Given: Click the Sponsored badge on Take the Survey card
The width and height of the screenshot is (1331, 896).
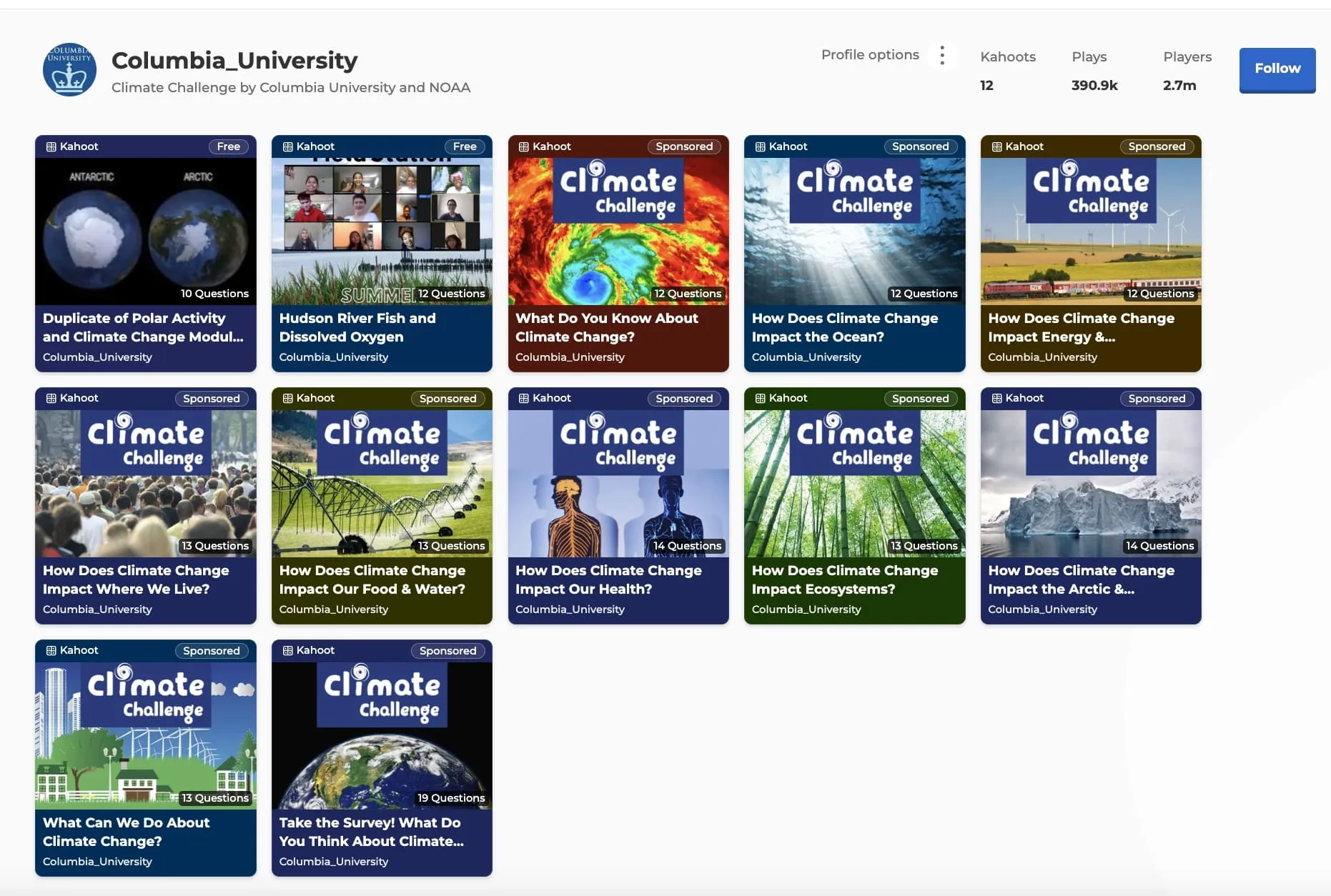Looking at the screenshot, I should pyautogui.click(x=447, y=651).
